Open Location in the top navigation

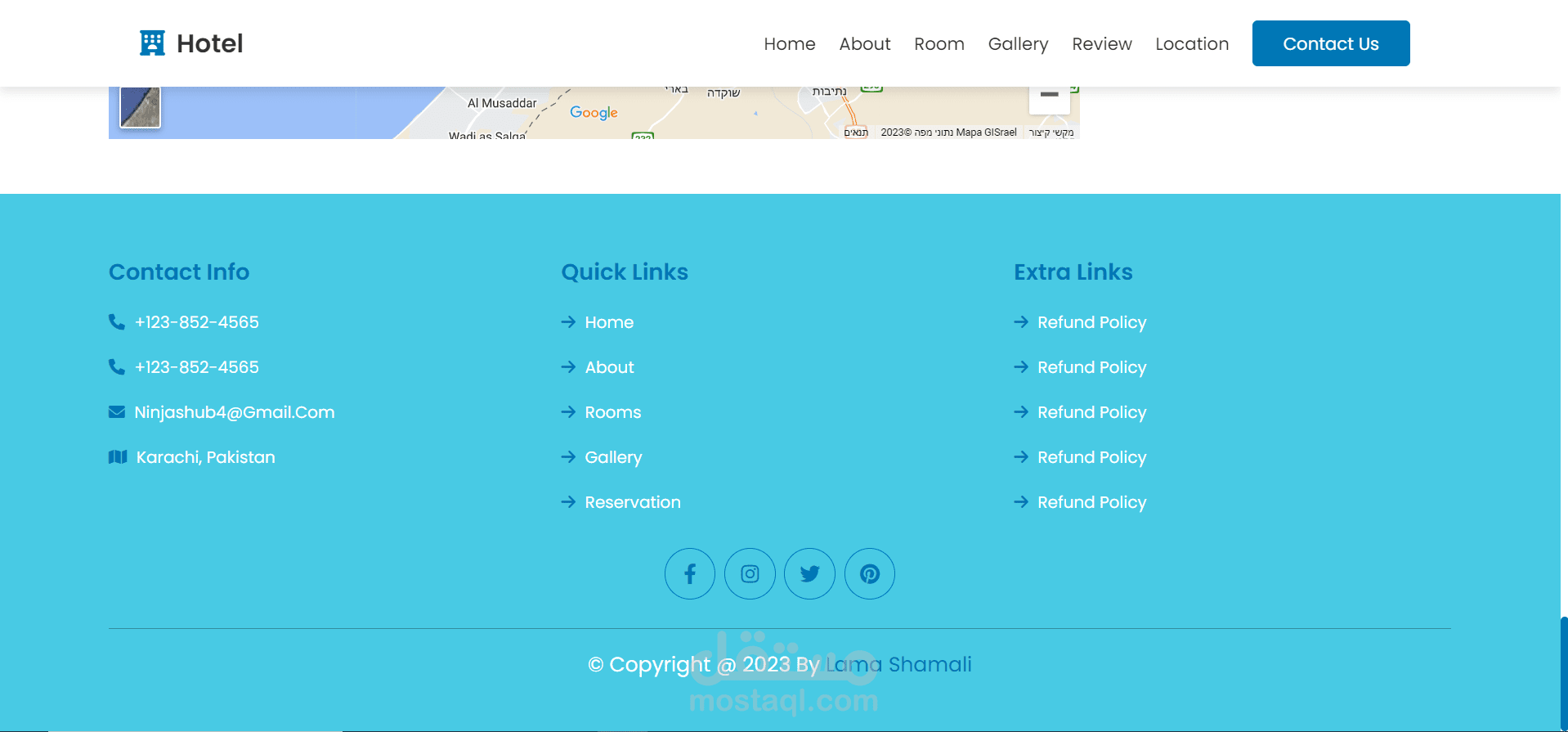[x=1192, y=44]
